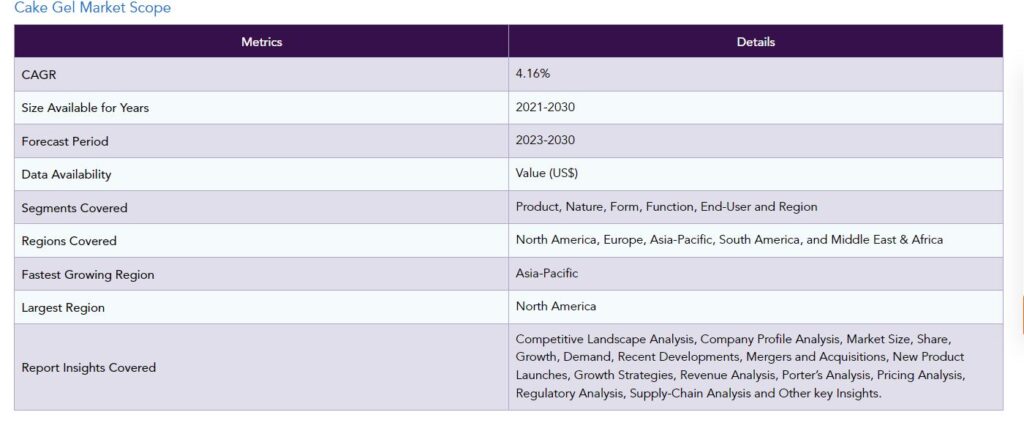Image resolution: width=1024 pixels, height=423 pixels.
Task: Click the North America, Europe regions list
Action: 729,240
